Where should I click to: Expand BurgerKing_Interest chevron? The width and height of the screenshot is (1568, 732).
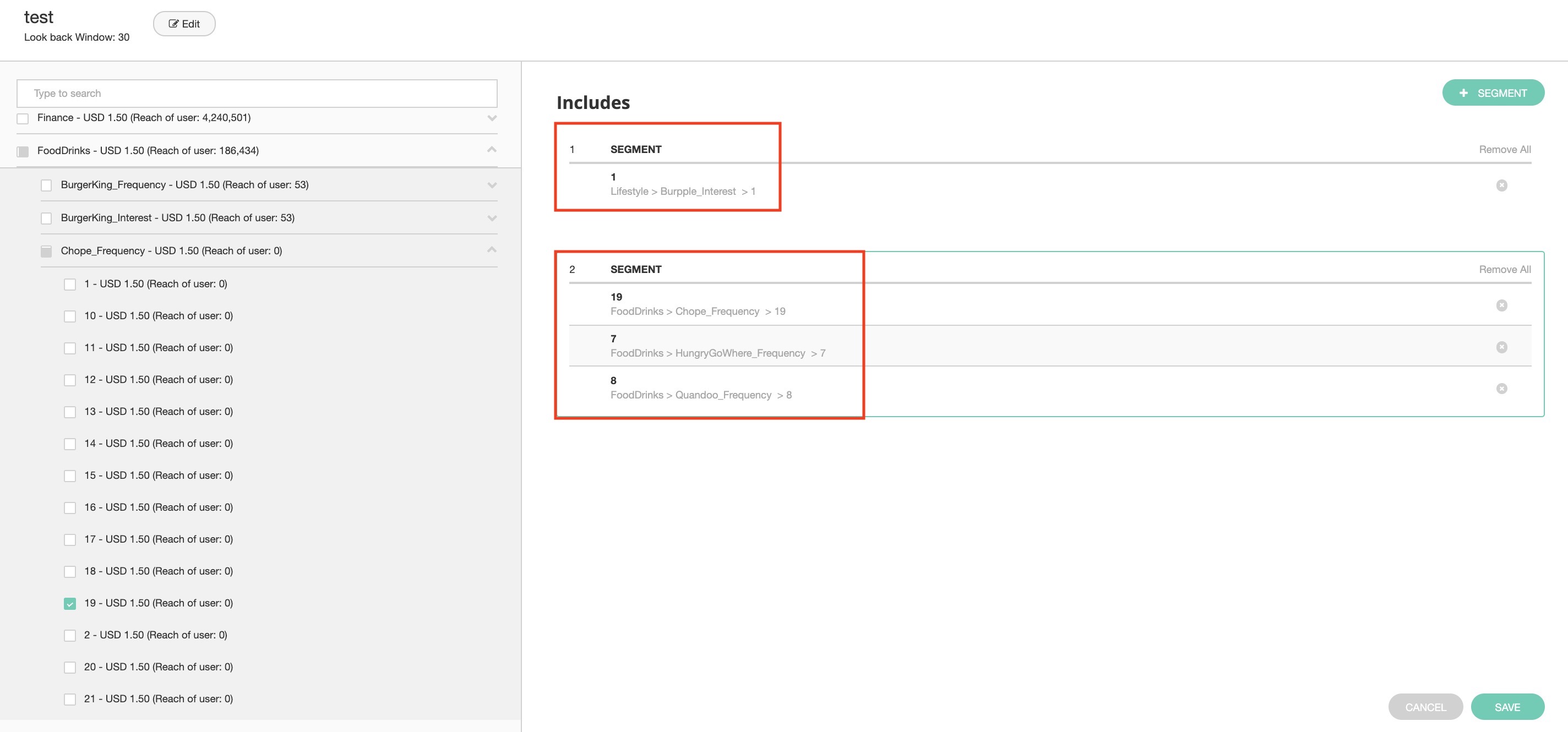[x=492, y=218]
